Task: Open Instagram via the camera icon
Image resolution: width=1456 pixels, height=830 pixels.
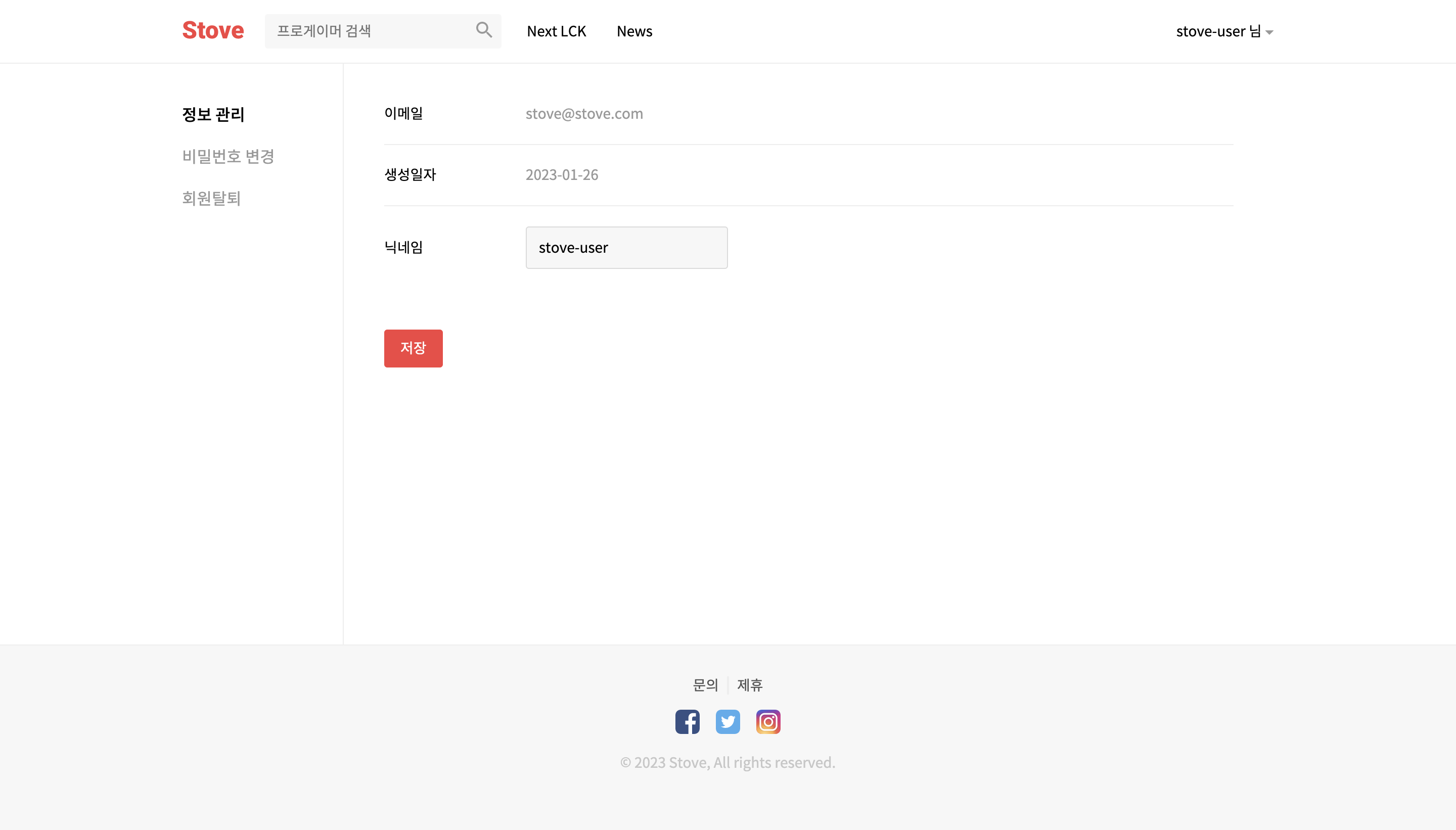Action: (767, 721)
